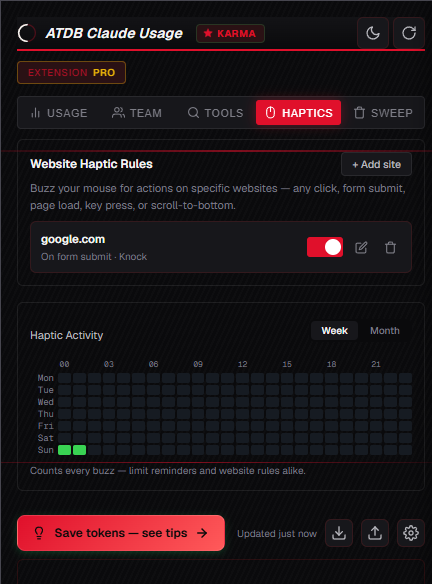Click the 'On form submit · Knock' text
Screen dimensions: 432x584
(94, 257)
